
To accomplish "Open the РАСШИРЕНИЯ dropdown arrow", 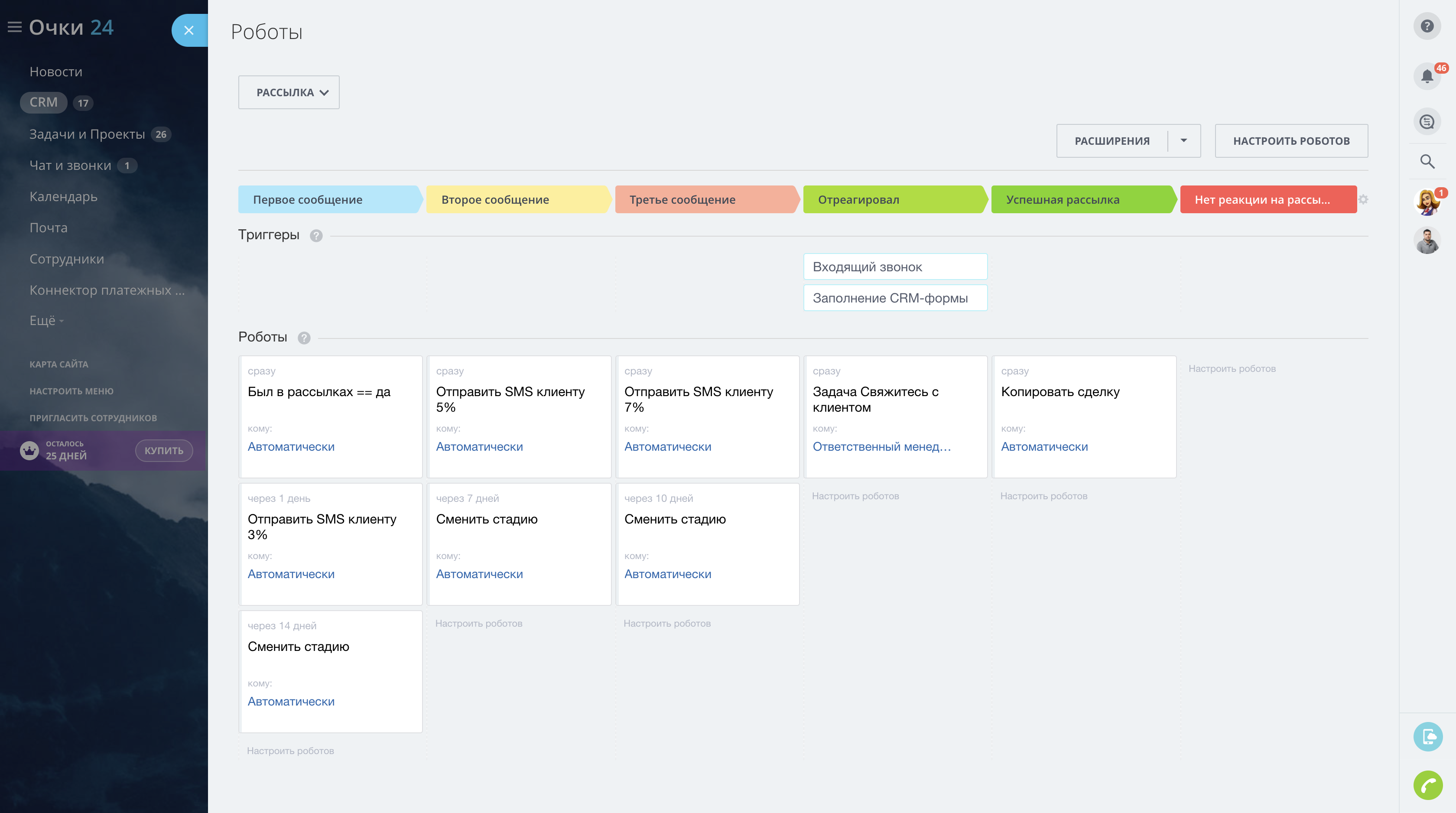I will 1183,141.
